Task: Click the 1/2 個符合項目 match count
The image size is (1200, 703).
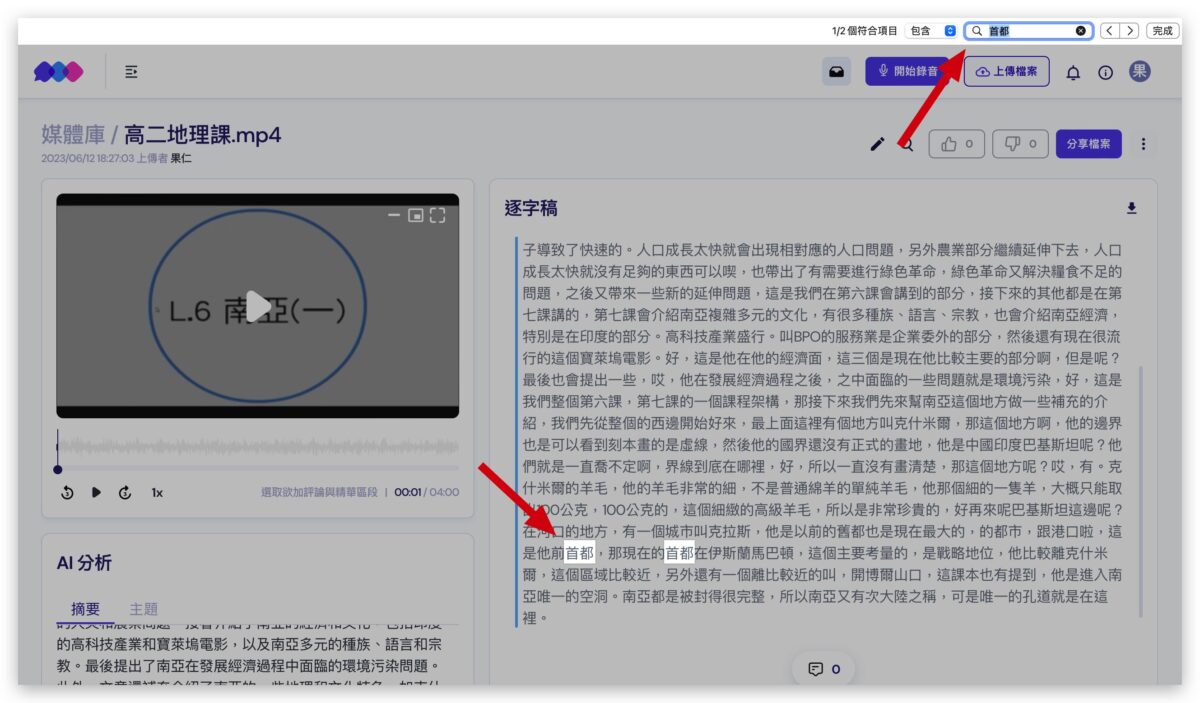Action: pyautogui.click(x=864, y=31)
